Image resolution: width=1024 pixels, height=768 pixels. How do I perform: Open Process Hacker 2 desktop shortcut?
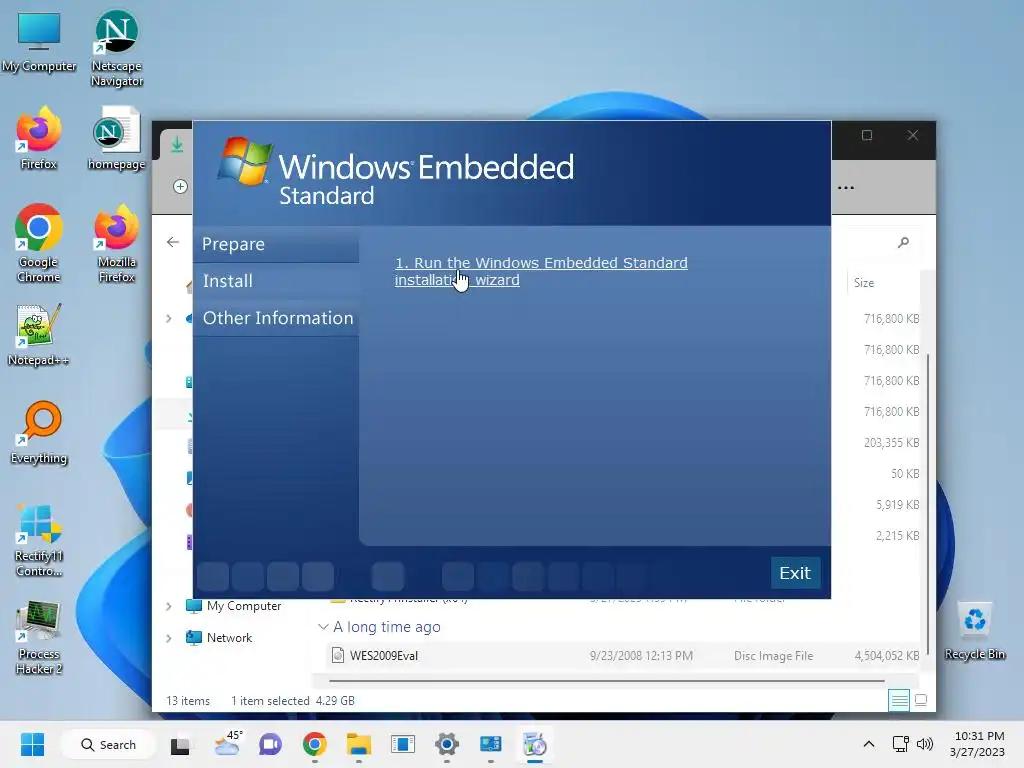(x=39, y=638)
